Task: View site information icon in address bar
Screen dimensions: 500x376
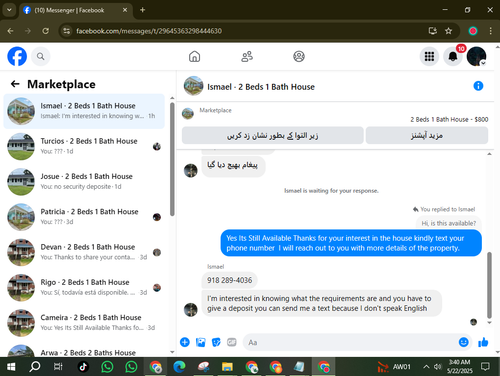Action: point(67,31)
